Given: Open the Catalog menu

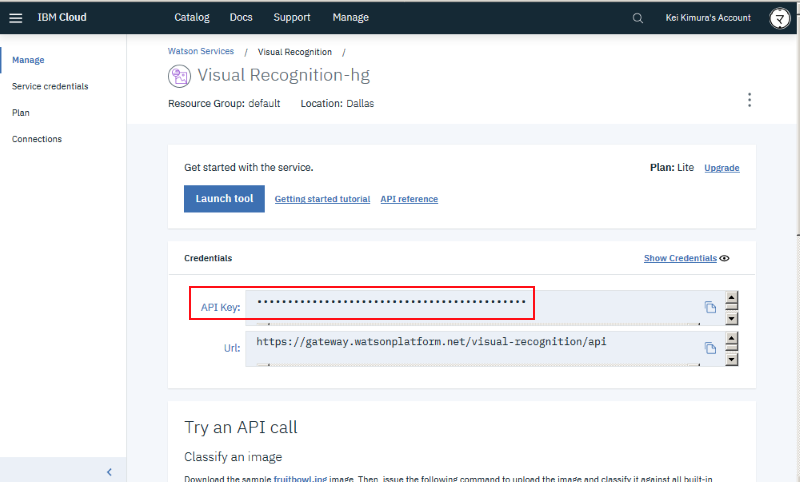Looking at the screenshot, I should click(x=192, y=17).
